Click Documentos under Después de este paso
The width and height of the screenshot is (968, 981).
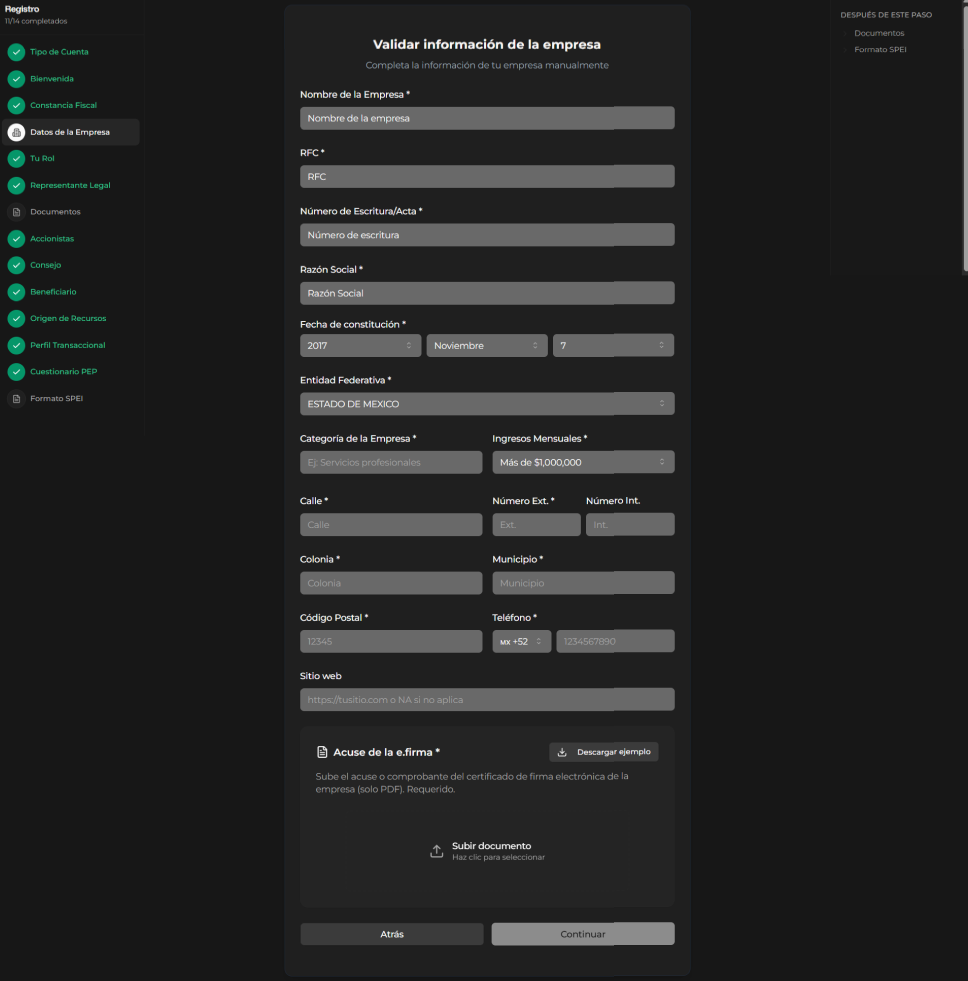(879, 33)
